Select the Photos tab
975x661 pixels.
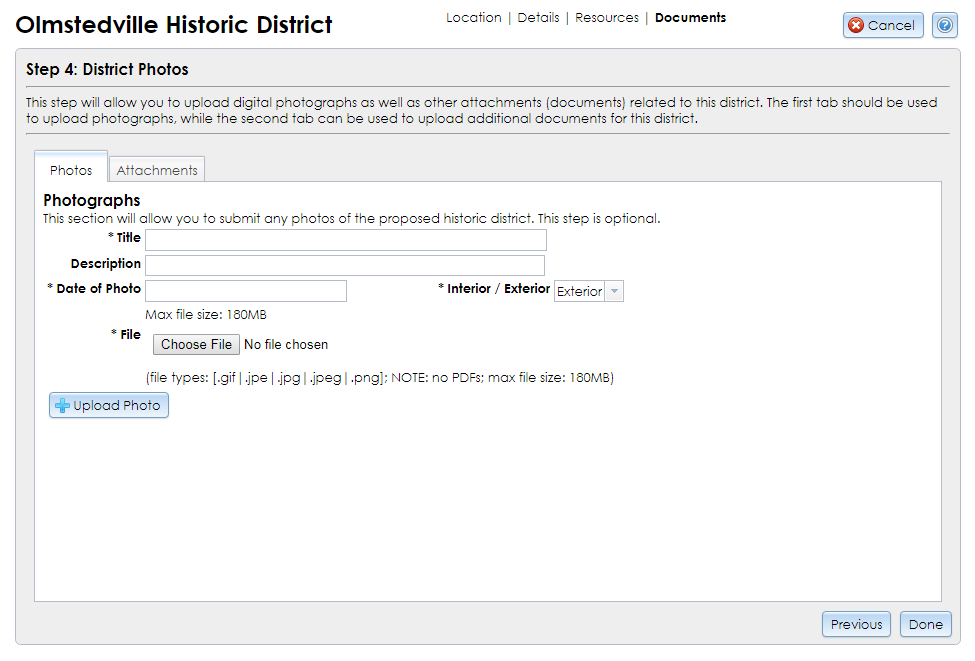[x=70, y=169]
